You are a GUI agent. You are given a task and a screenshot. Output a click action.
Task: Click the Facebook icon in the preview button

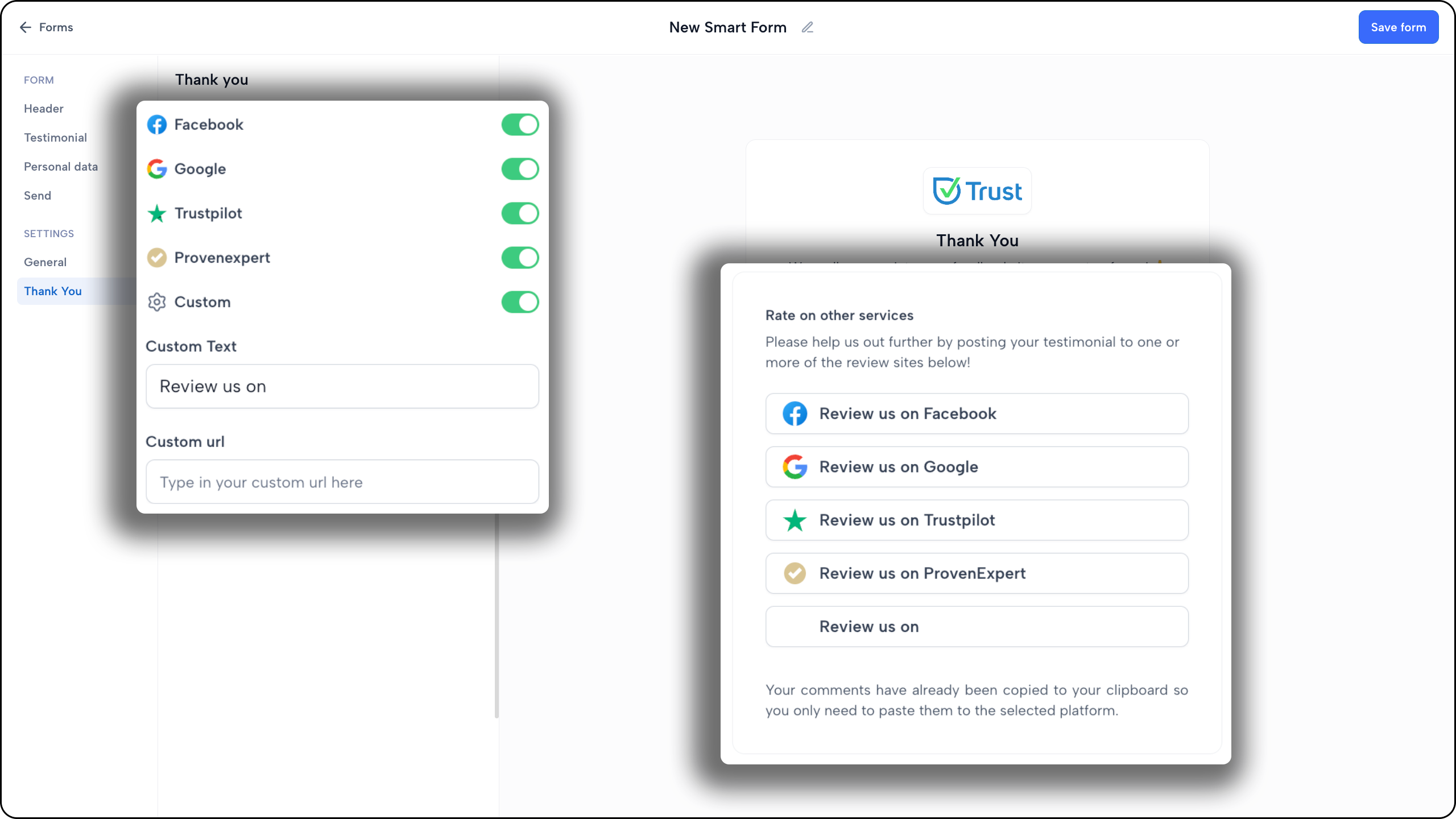795,413
